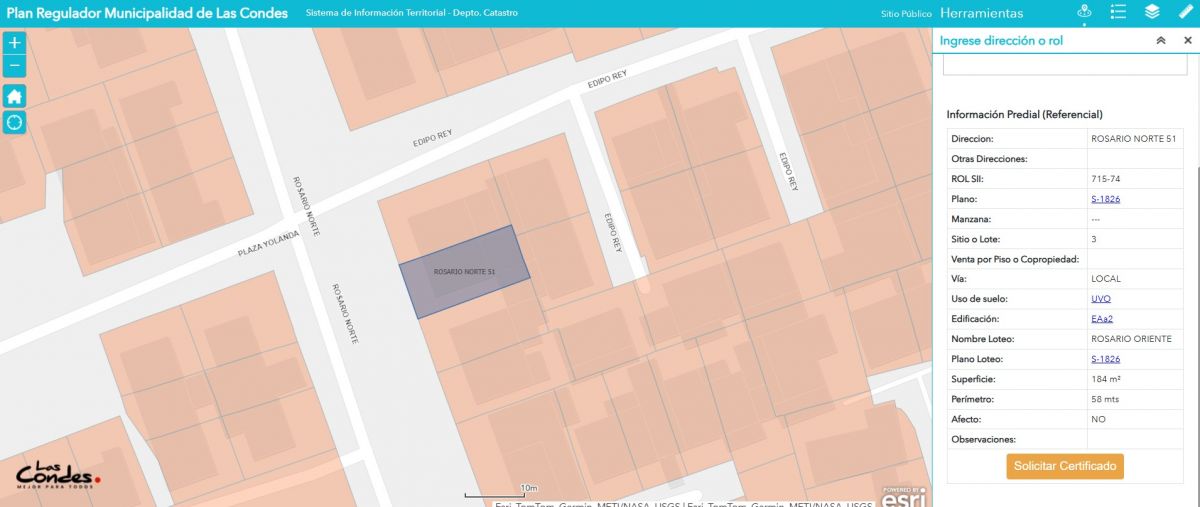Select the measurement ruler tool
The width and height of the screenshot is (1200, 507).
click(x=1186, y=12)
